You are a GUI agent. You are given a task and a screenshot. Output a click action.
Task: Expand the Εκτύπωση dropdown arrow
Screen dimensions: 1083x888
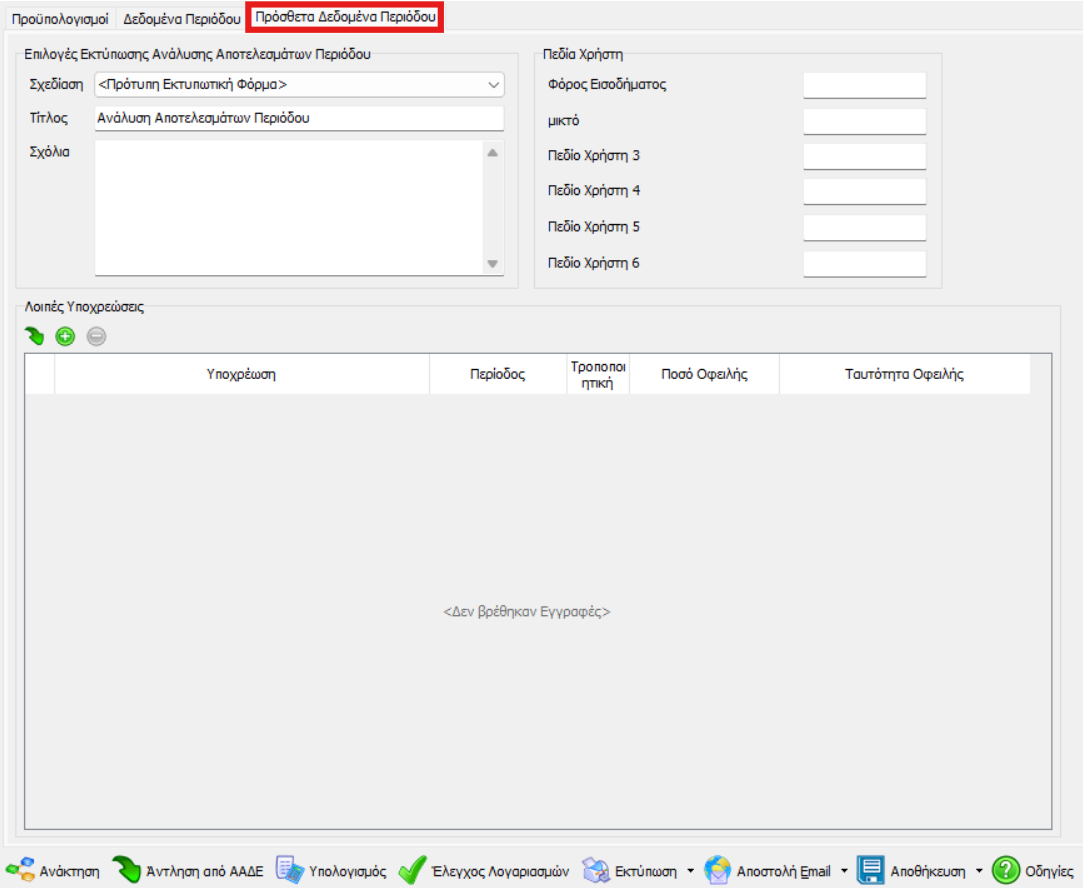pyautogui.click(x=690, y=871)
